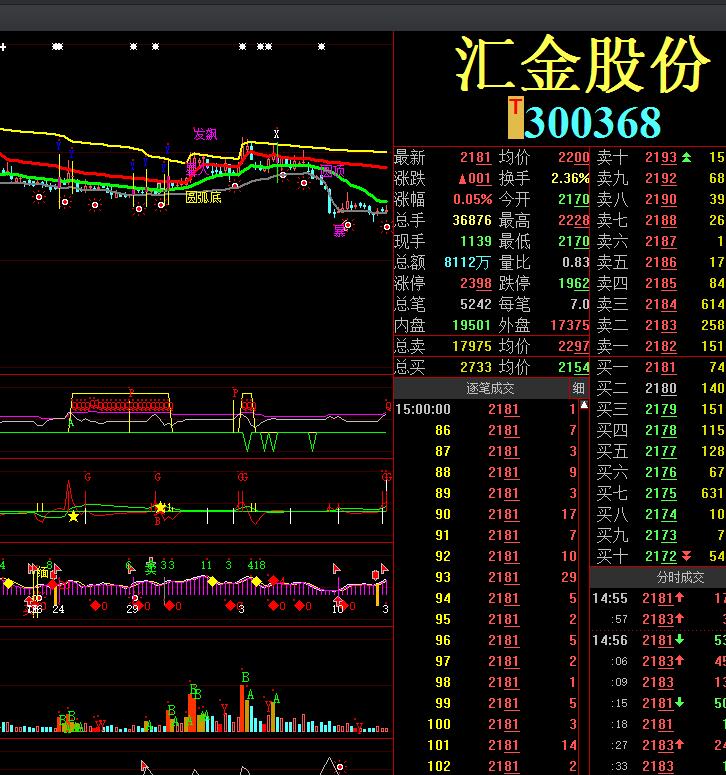Image resolution: width=726 pixels, height=775 pixels.
Task: Click the 换手 value 2.36%
Action: pos(570,178)
